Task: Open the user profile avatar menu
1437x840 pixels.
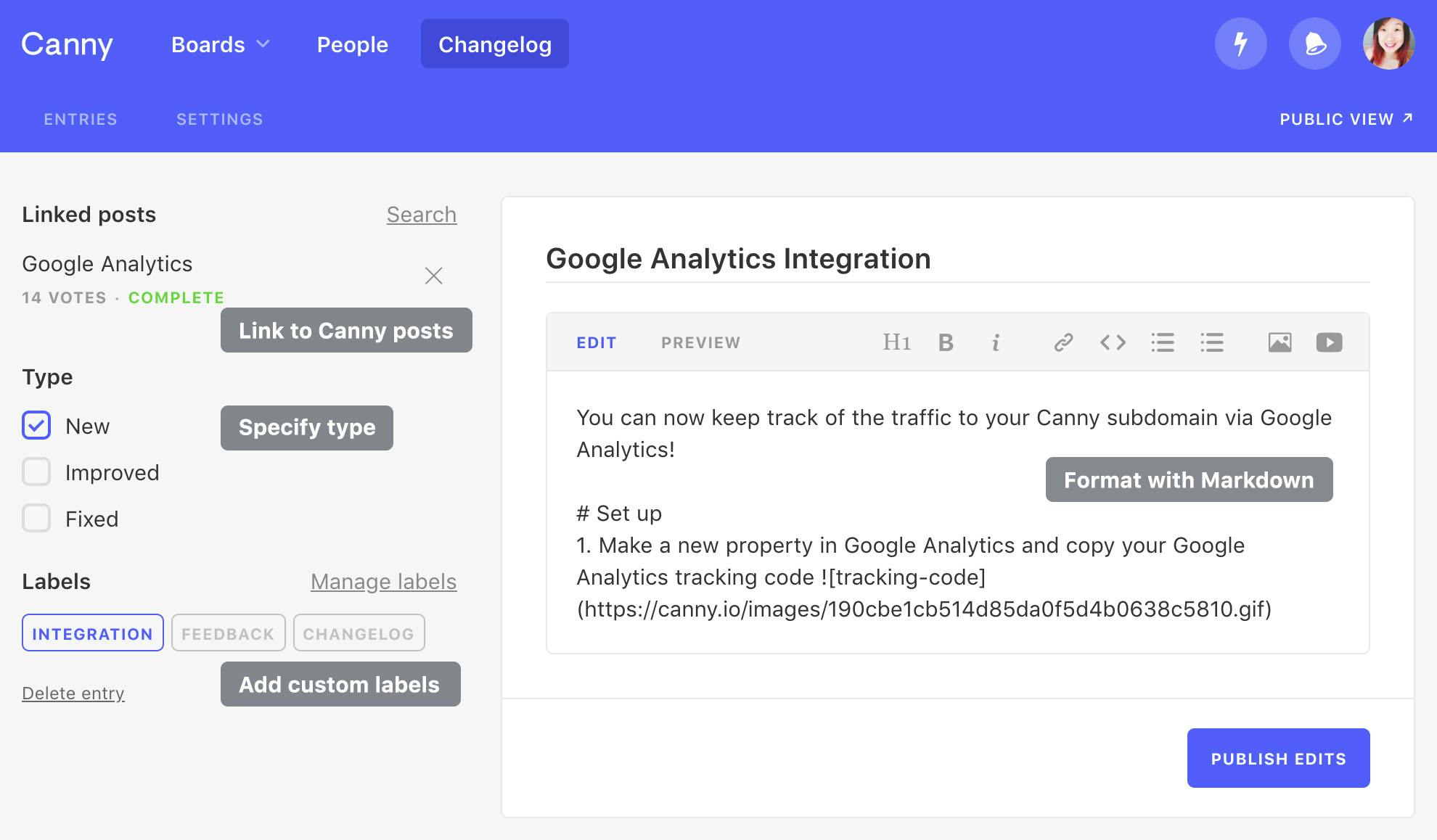Action: tap(1389, 44)
